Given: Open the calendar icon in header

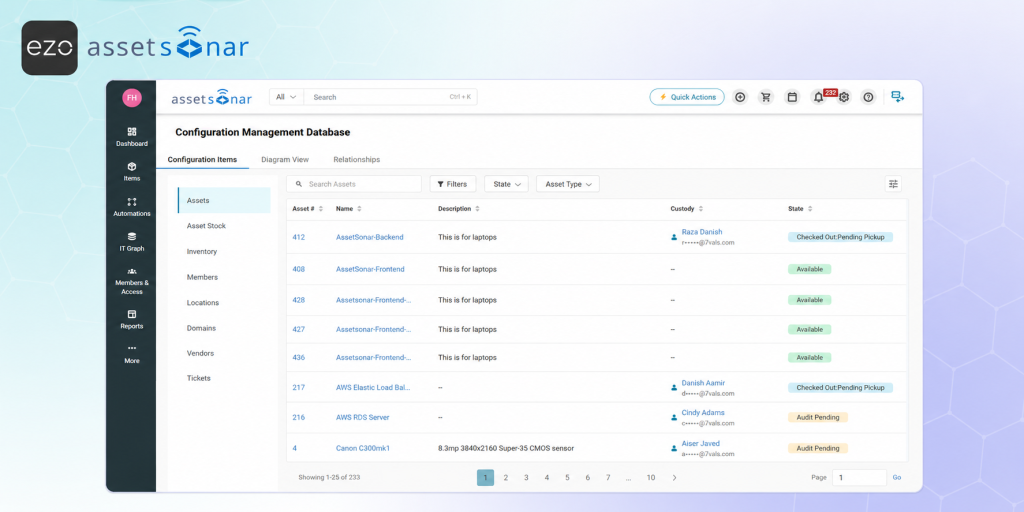Looking at the screenshot, I should [792, 97].
